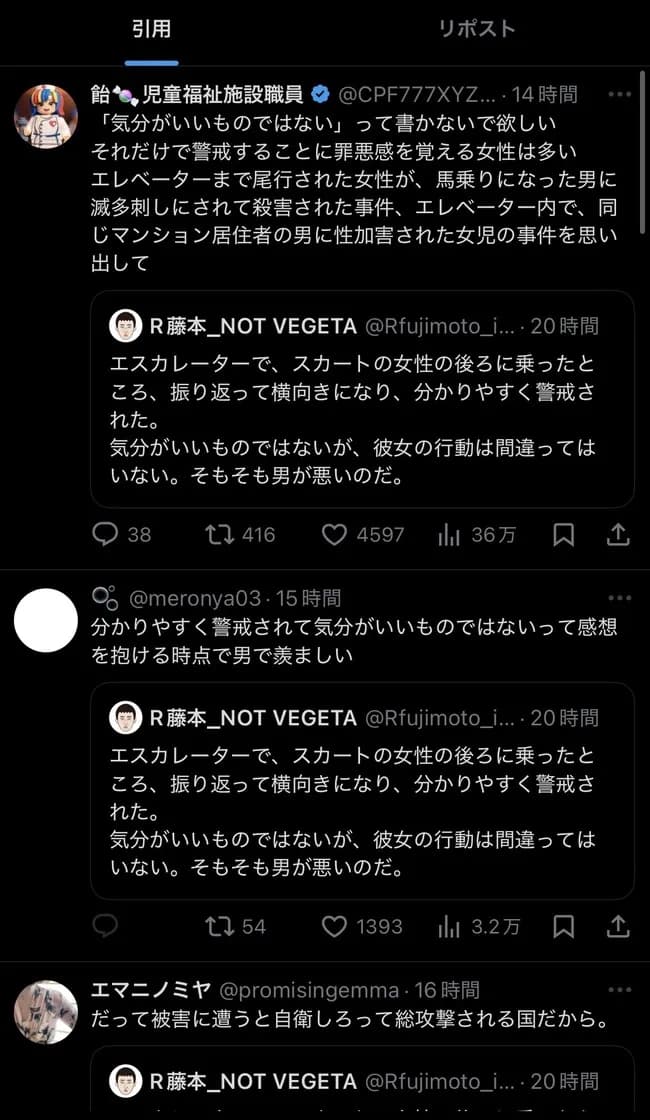Click the share icon on meronya03's tweet
The image size is (650, 1120).
click(x=618, y=926)
